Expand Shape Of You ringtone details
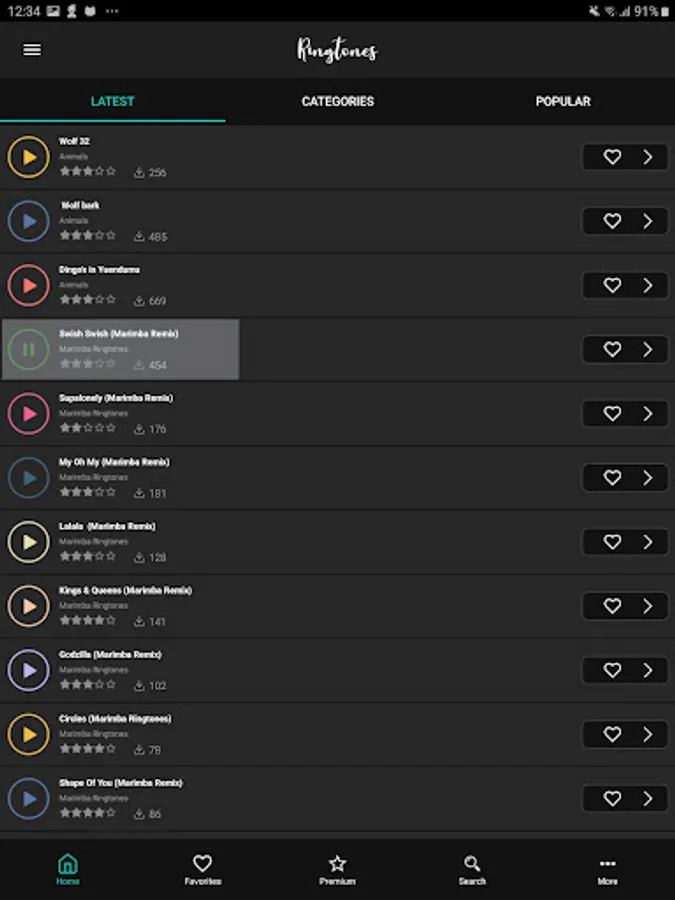The width and height of the screenshot is (675, 900). (648, 798)
